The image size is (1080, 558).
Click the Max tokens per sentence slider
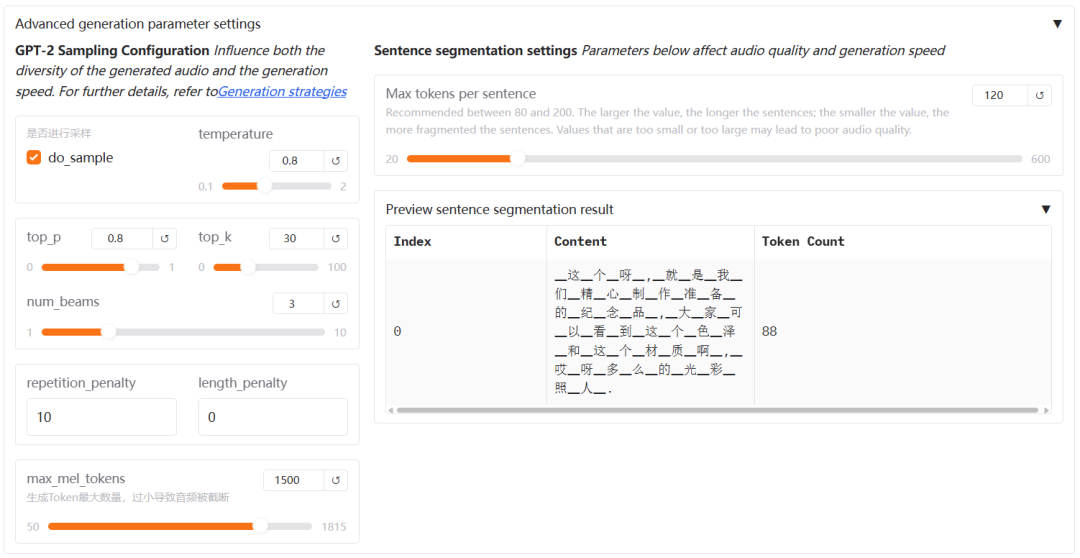click(714, 159)
